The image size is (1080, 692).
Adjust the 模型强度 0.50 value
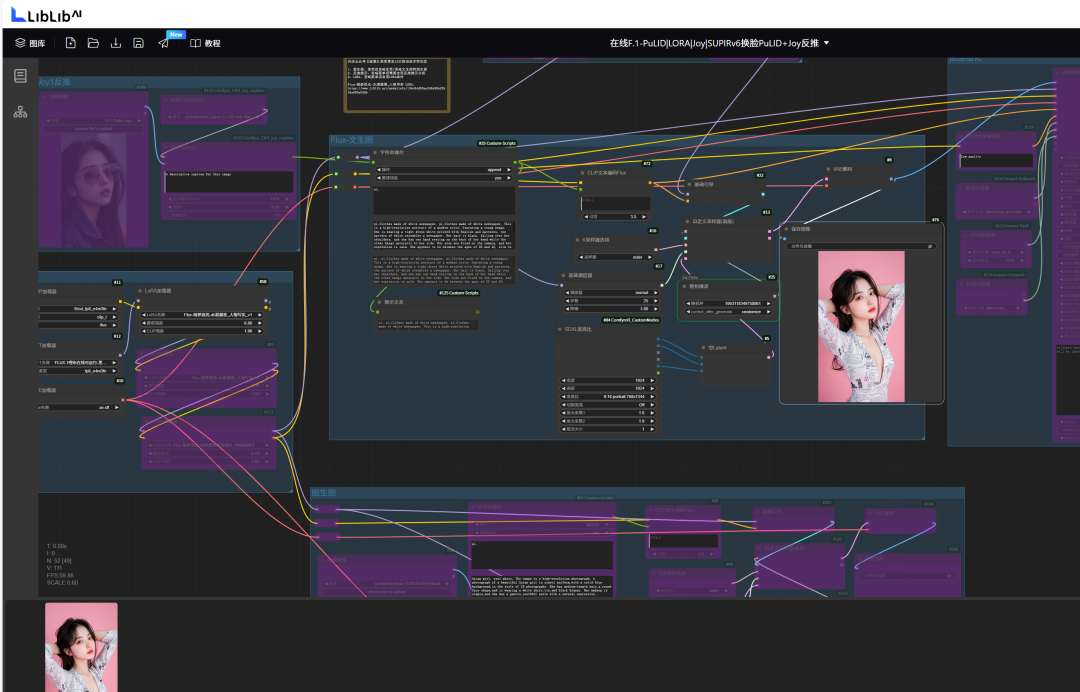coord(202,323)
